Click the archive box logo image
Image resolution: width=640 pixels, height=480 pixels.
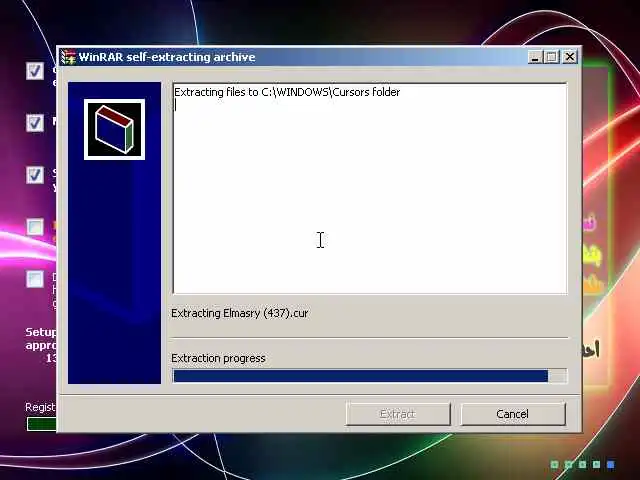tap(114, 129)
